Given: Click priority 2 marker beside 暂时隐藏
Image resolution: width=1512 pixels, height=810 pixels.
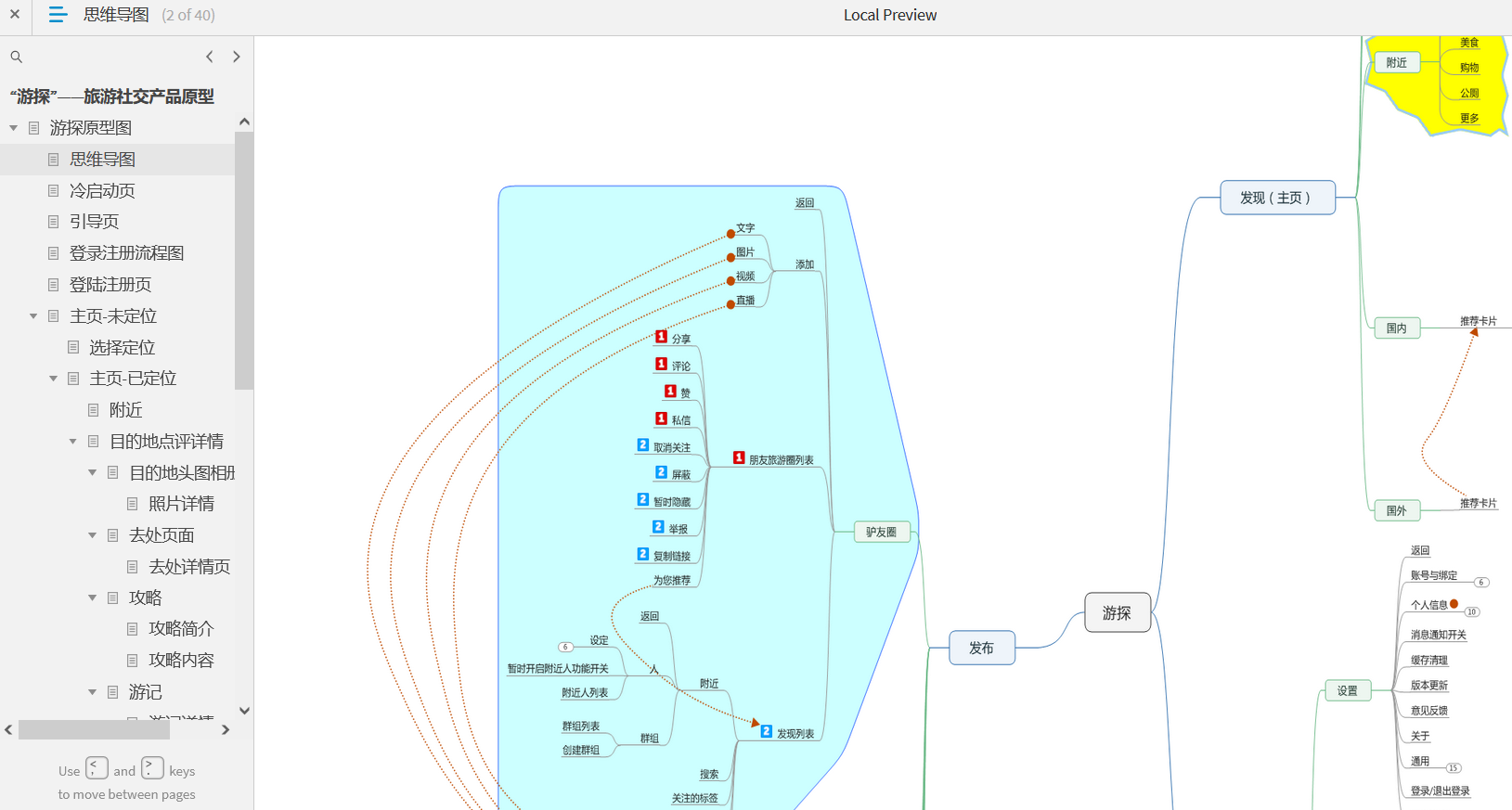Looking at the screenshot, I should (643, 499).
